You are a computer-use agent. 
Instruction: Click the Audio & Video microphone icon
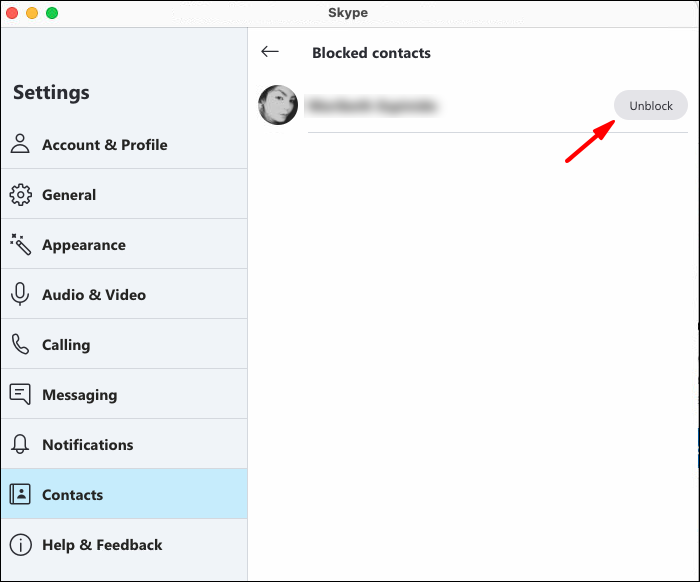20,294
